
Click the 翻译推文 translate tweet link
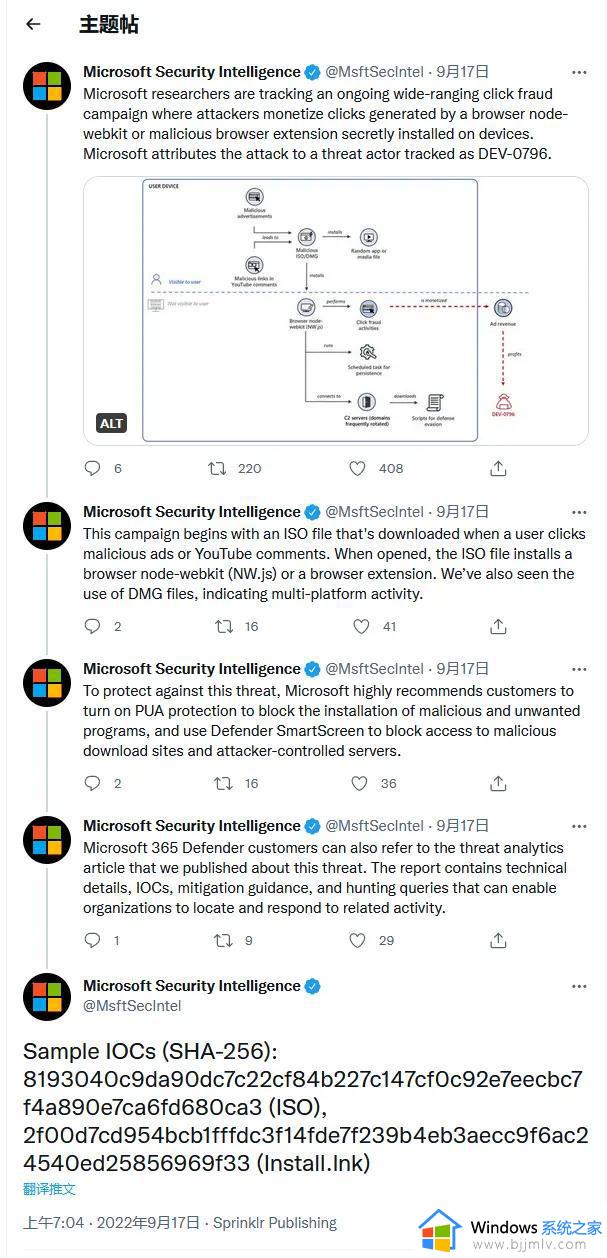pos(49,1189)
